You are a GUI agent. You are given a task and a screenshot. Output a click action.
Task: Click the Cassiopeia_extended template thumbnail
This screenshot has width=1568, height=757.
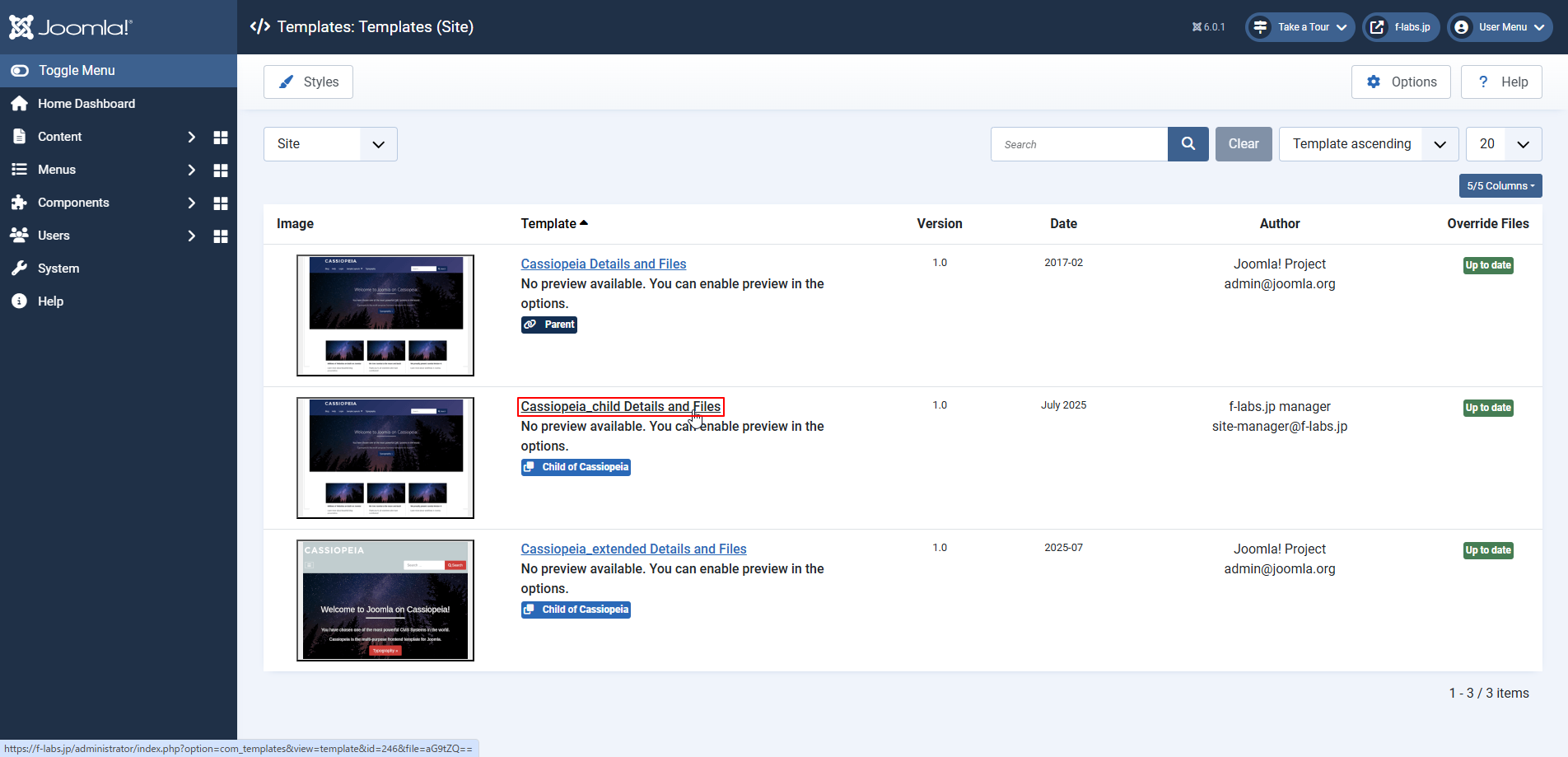point(385,600)
